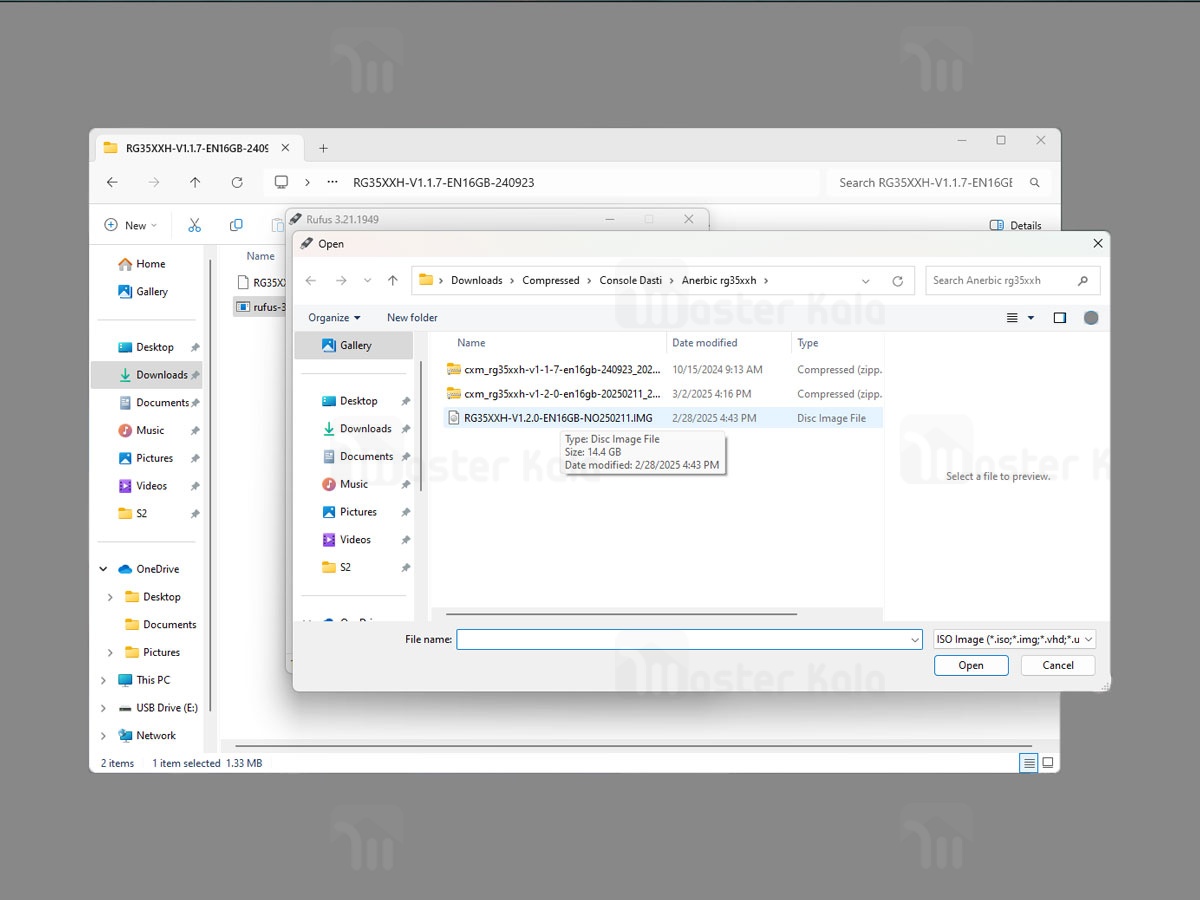Image resolution: width=1200 pixels, height=900 pixels.
Task: Expand the Open dialog address bar history
Action: (x=866, y=281)
